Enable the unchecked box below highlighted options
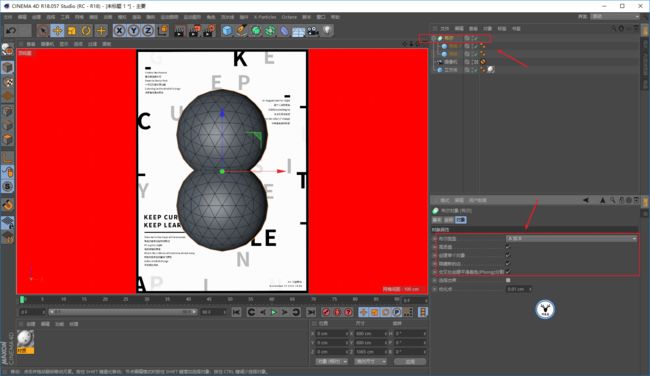Image resolution: width=650 pixels, height=376 pixels. pos(508,280)
